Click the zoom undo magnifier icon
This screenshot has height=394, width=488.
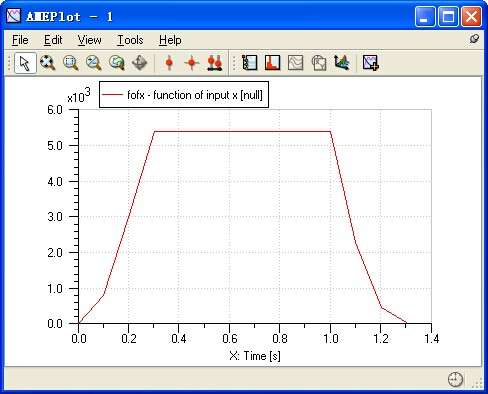click(x=116, y=63)
